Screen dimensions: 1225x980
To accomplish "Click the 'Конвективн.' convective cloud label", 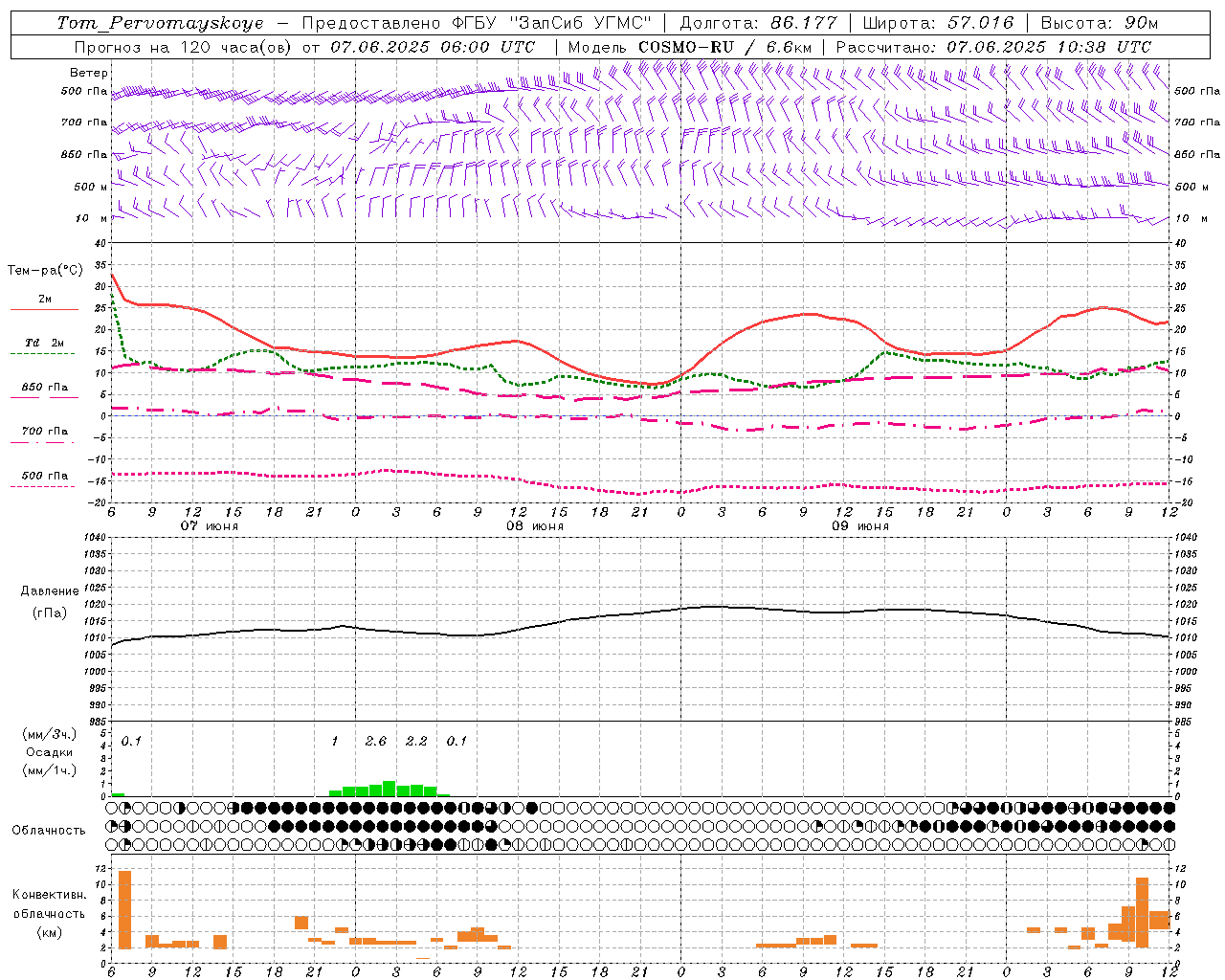I will pos(49,895).
